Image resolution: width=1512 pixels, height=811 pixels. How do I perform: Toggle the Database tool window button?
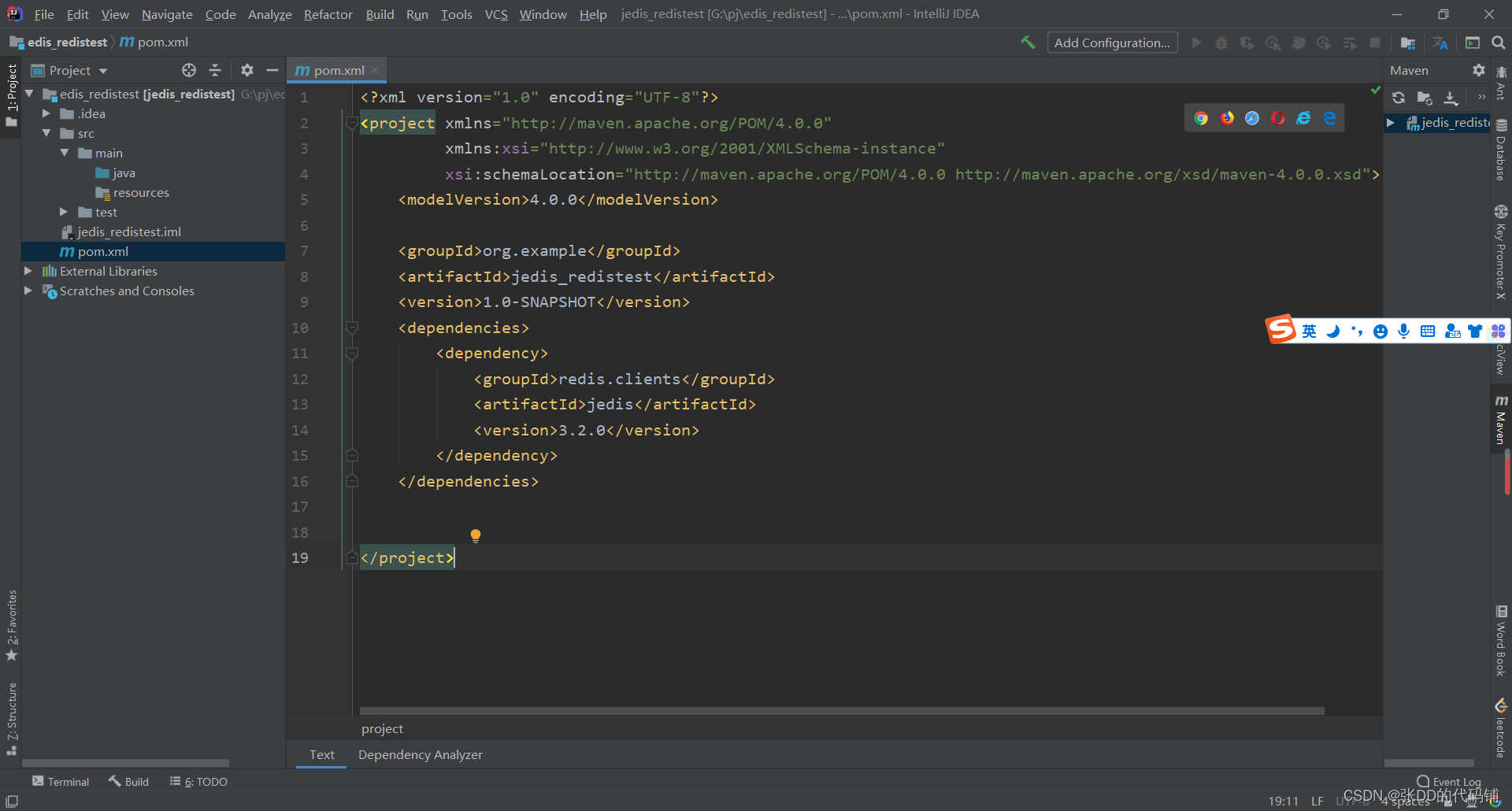[x=1501, y=150]
